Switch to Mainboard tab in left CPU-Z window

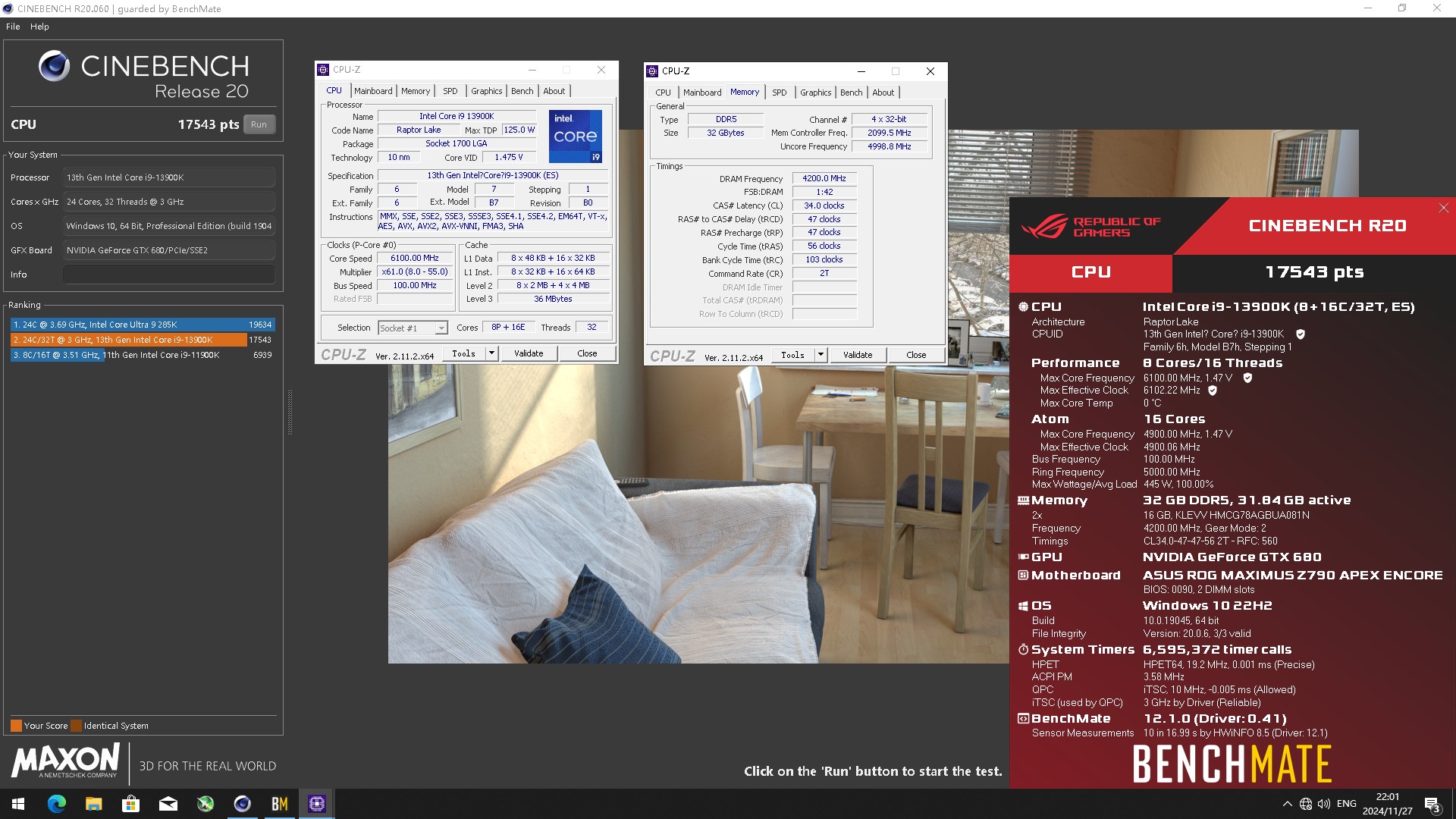coord(373,91)
